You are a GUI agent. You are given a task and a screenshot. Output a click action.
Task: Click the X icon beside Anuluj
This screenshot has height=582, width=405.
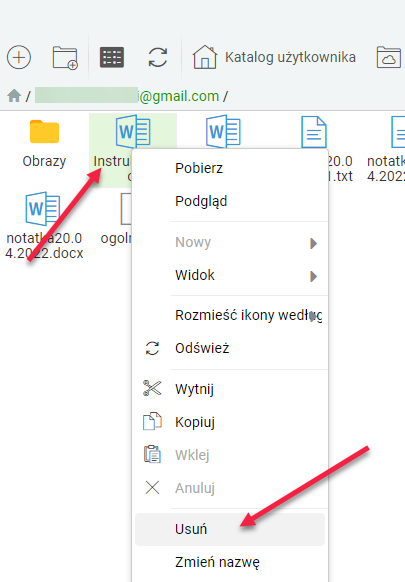tap(152, 488)
